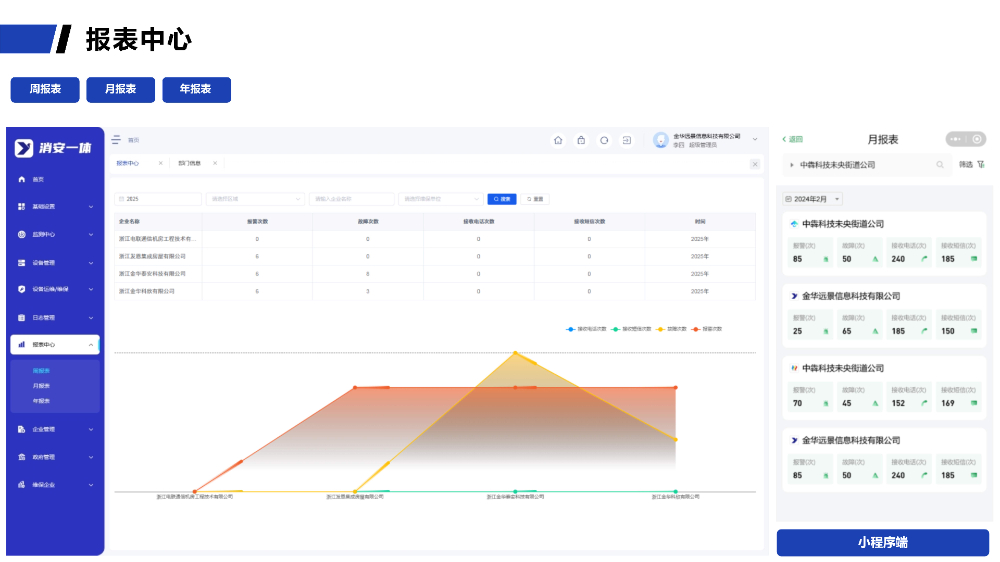This screenshot has height=562, width=1000.
Task: Click second card titled 金华远景信息科技有限公司
Action: (884, 315)
